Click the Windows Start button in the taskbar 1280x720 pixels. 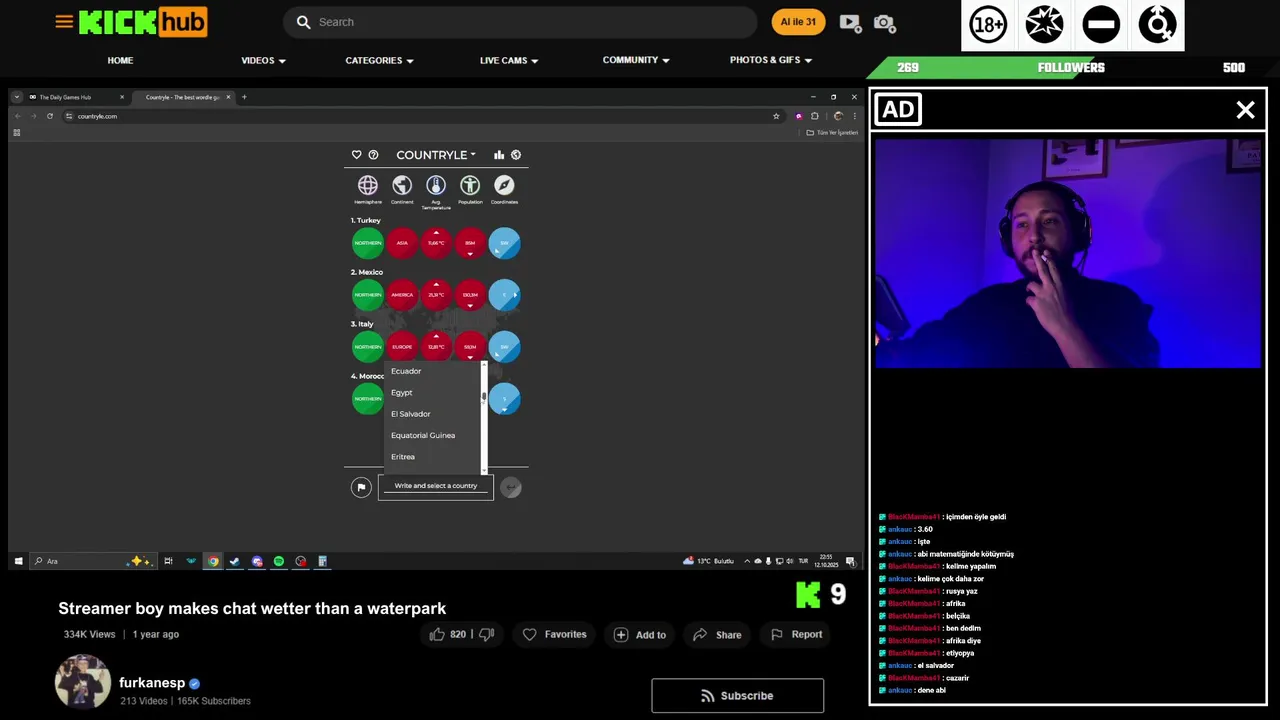point(18,561)
